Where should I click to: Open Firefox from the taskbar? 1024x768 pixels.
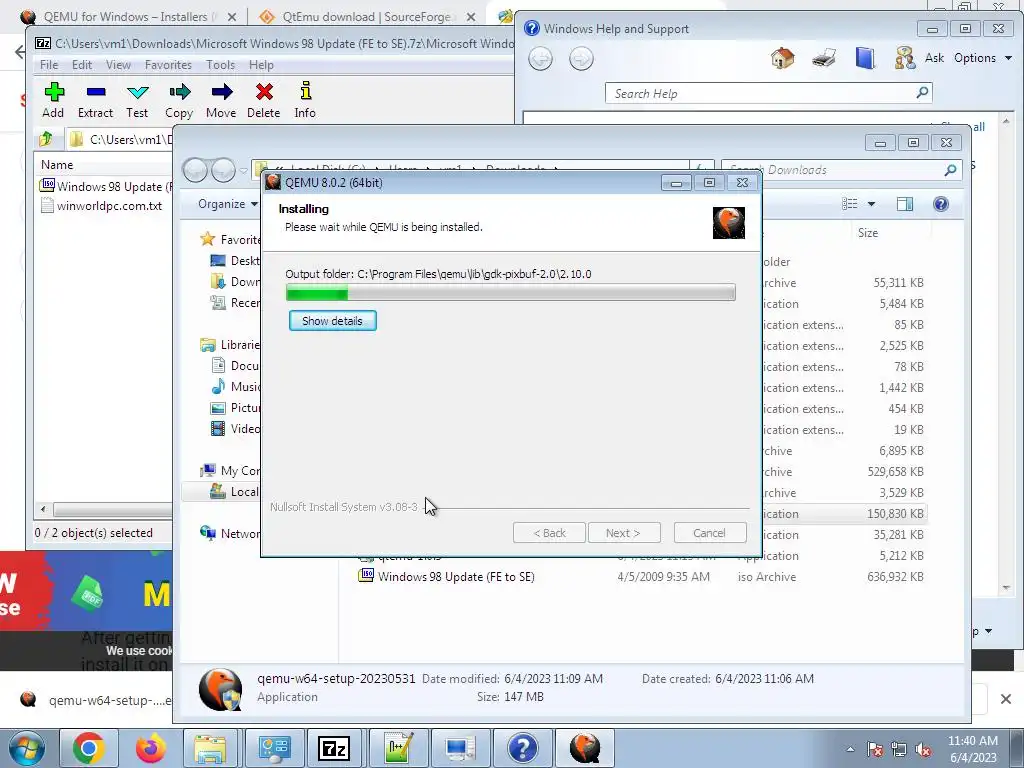tap(150, 748)
